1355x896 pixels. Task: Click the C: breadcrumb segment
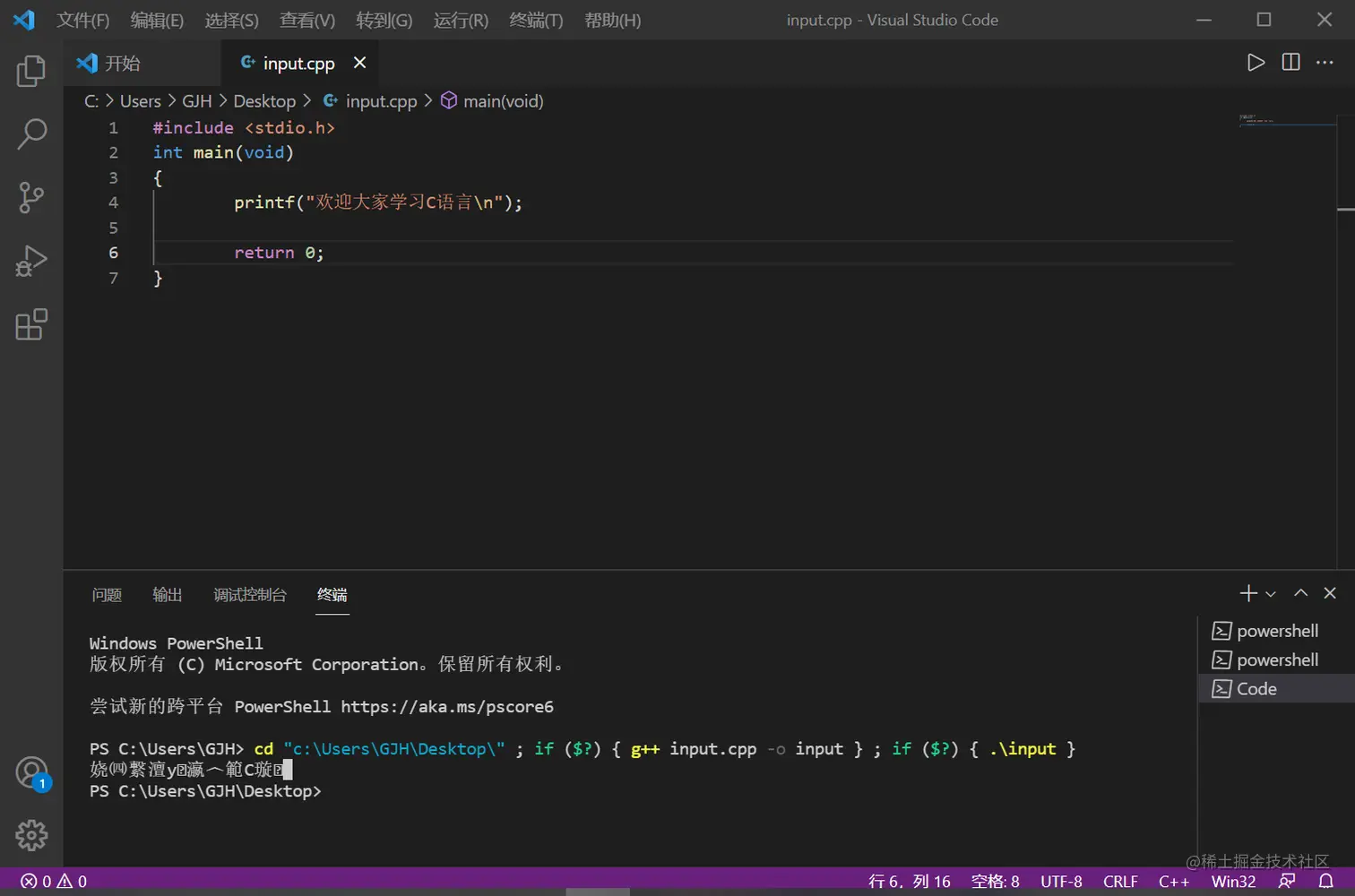click(91, 101)
